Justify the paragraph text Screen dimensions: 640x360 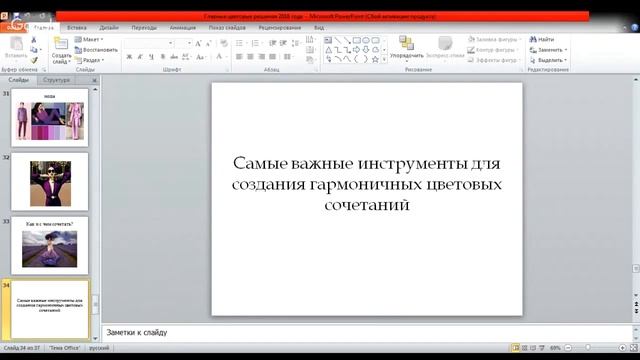click(272, 57)
